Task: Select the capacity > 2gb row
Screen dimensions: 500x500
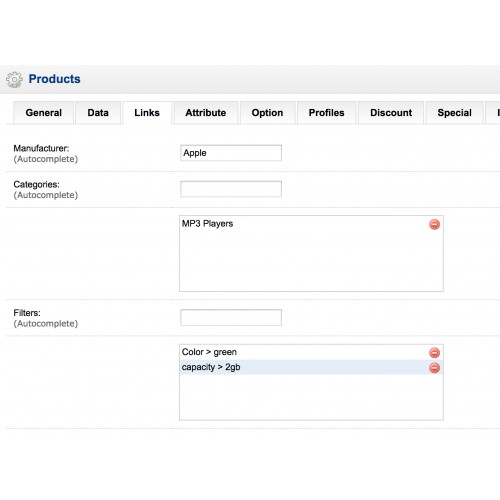Action: pyautogui.click(x=311, y=367)
